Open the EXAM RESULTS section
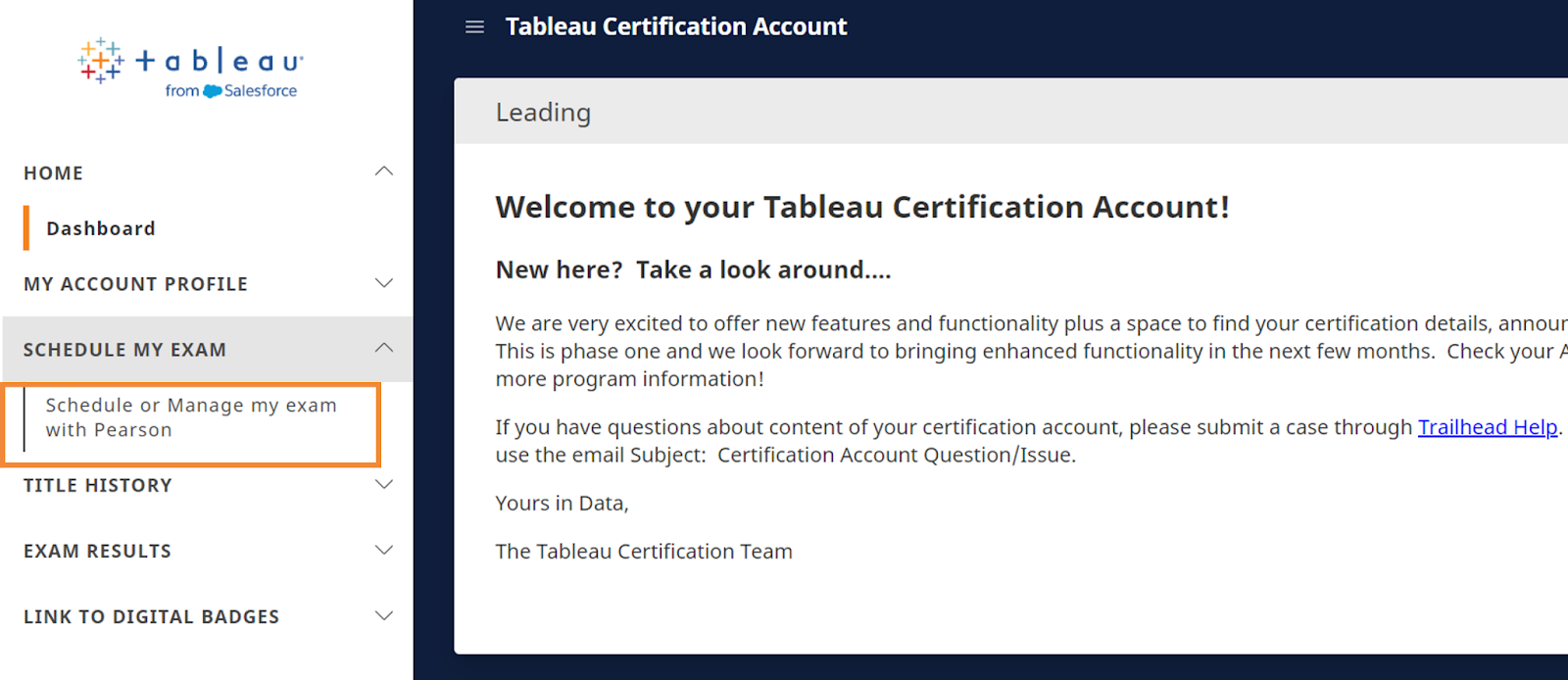Image resolution: width=1568 pixels, height=680 pixels. pyautogui.click(x=97, y=551)
